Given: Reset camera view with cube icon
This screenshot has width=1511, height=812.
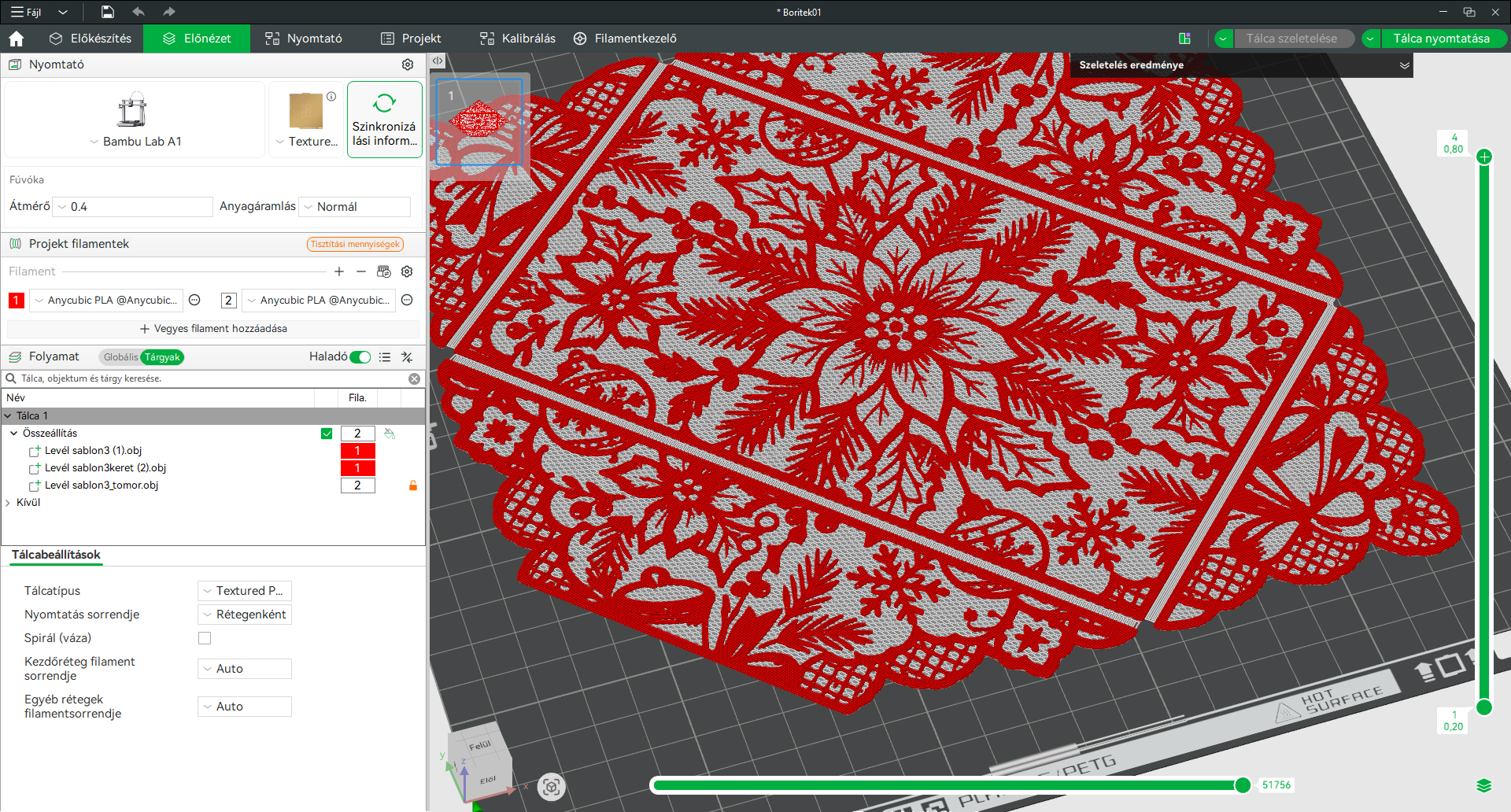Looking at the screenshot, I should [x=551, y=786].
